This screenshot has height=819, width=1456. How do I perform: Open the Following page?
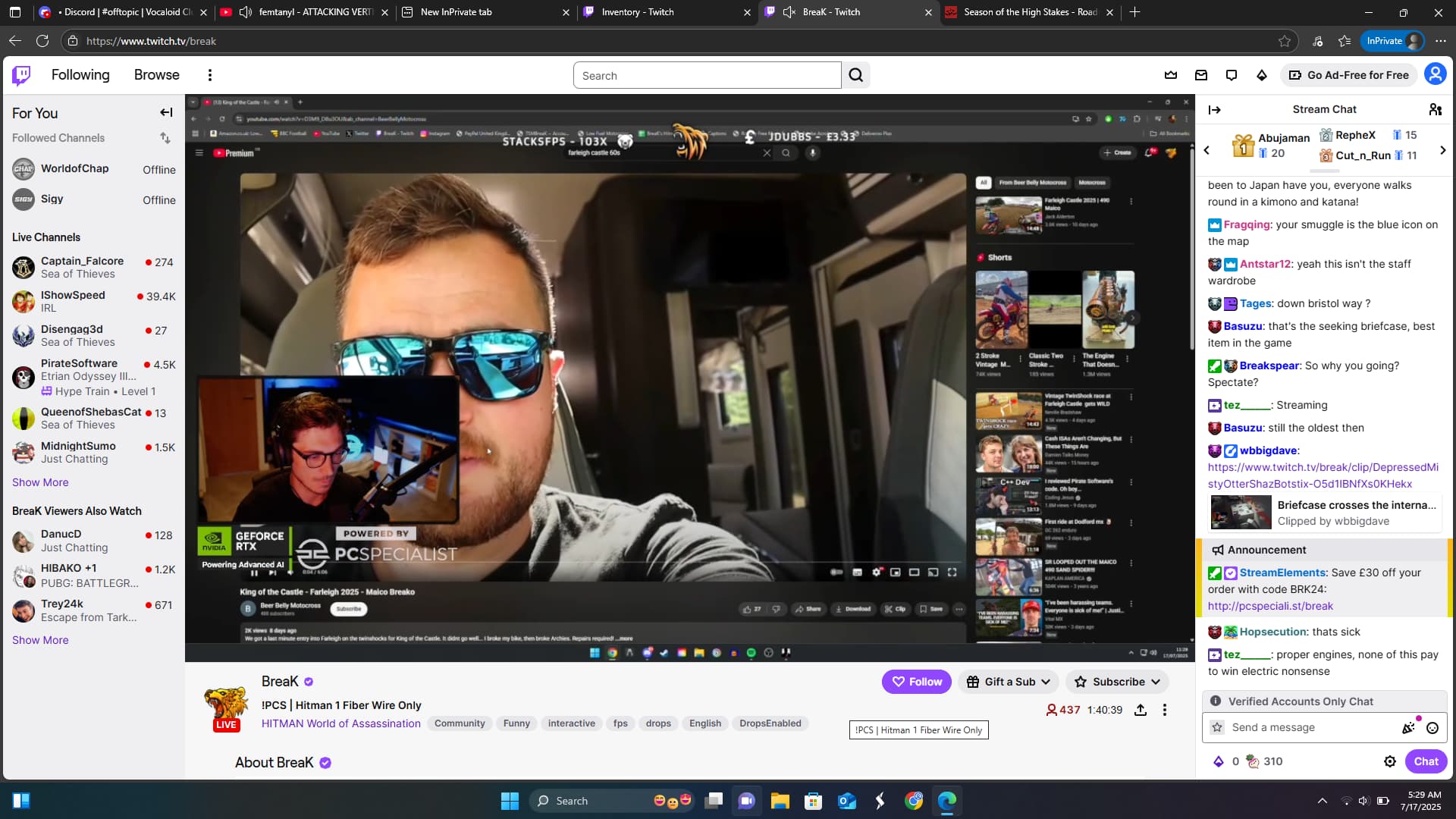pos(80,75)
